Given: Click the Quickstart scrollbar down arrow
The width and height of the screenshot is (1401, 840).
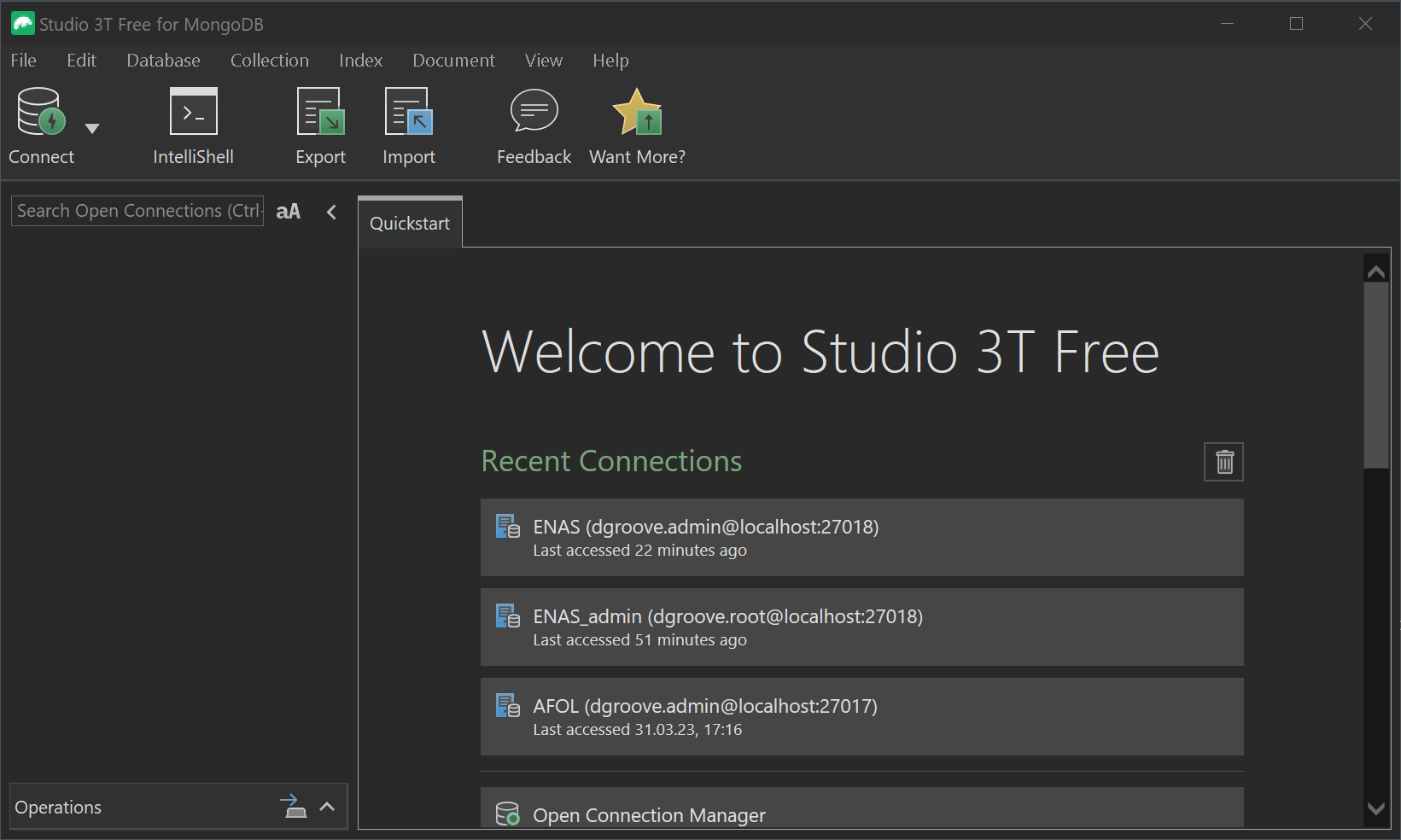Looking at the screenshot, I should coord(1376,808).
